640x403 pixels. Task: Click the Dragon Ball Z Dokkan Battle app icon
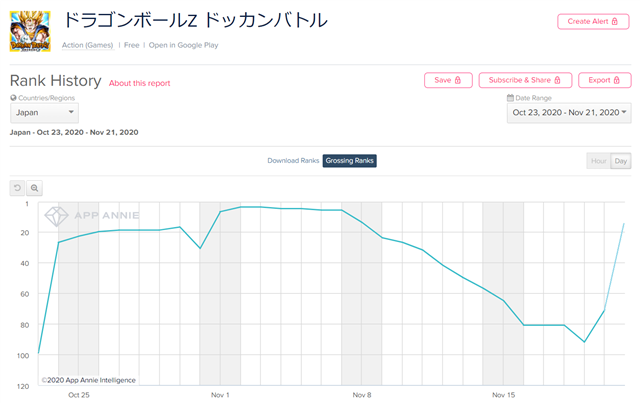(x=30, y=31)
